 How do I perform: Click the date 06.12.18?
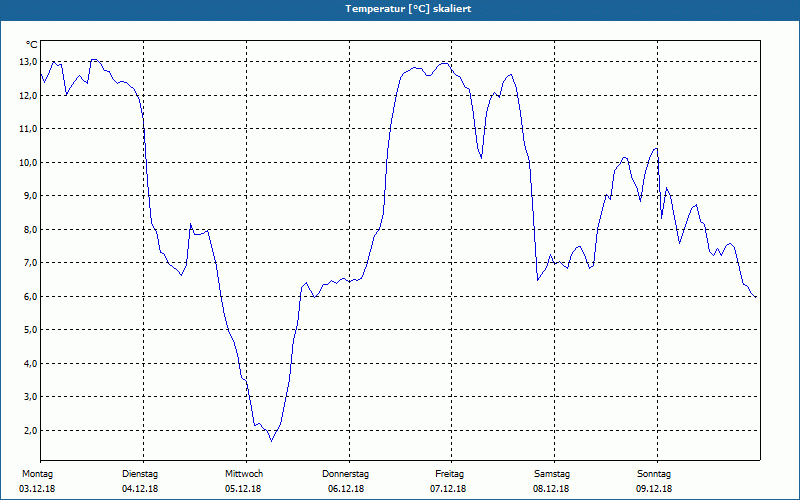(x=346, y=489)
